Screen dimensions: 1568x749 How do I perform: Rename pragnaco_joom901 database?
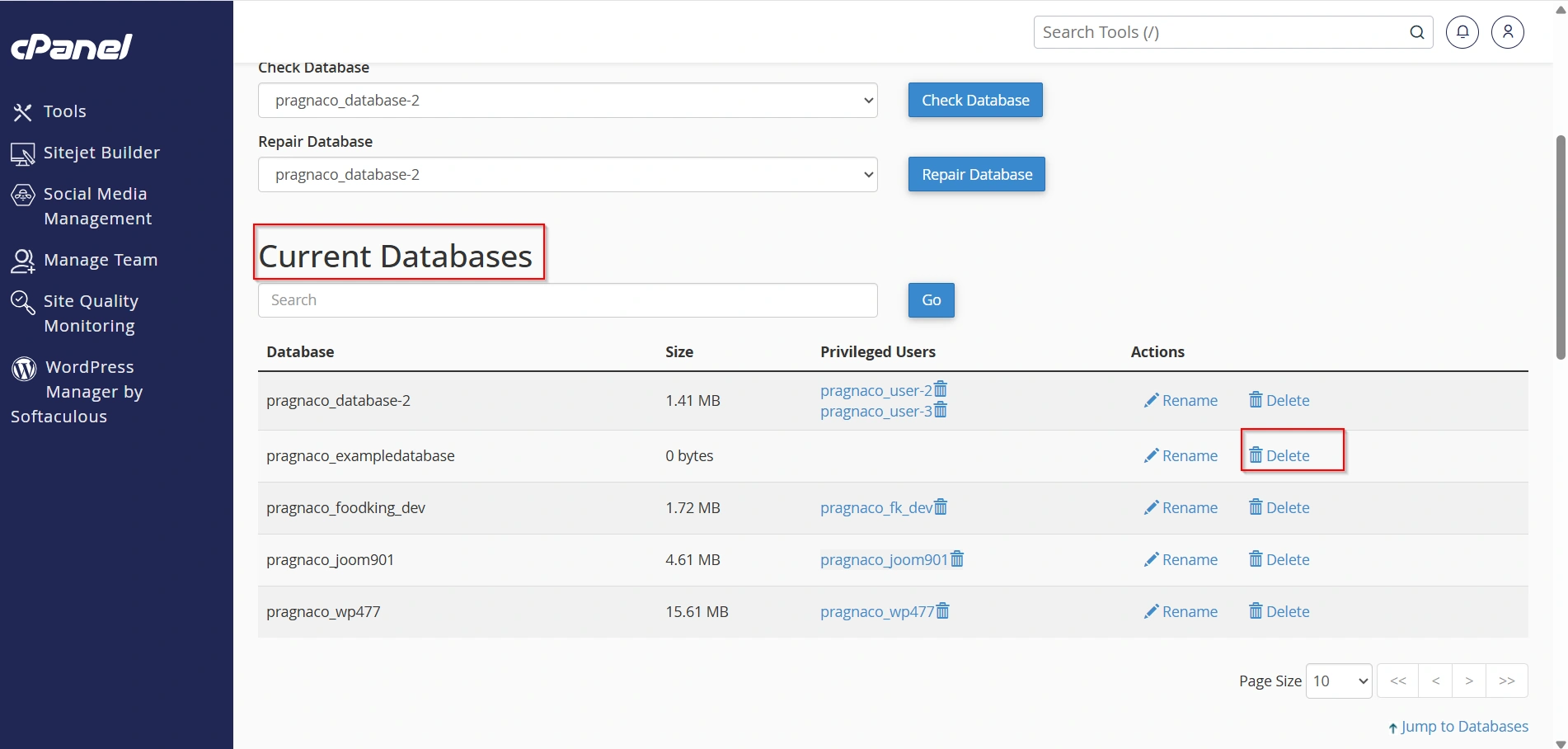(1181, 559)
